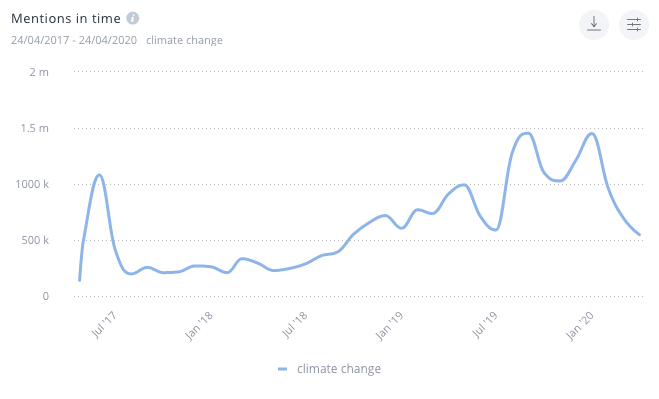Select the Jan '19 axis label
Viewport: 659px width, 399px height.
(x=389, y=326)
